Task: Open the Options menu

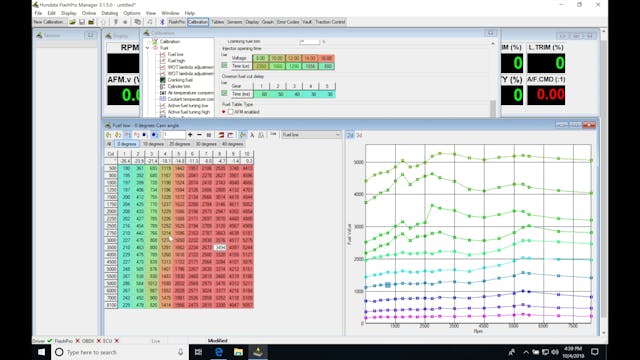Action: pos(132,13)
